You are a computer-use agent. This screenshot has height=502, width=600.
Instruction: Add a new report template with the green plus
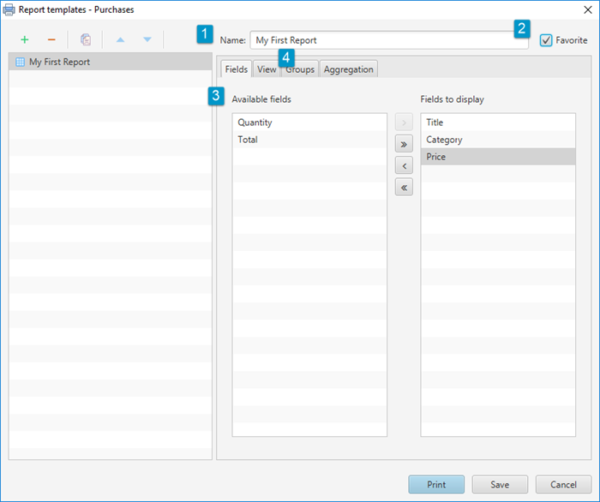tap(25, 39)
